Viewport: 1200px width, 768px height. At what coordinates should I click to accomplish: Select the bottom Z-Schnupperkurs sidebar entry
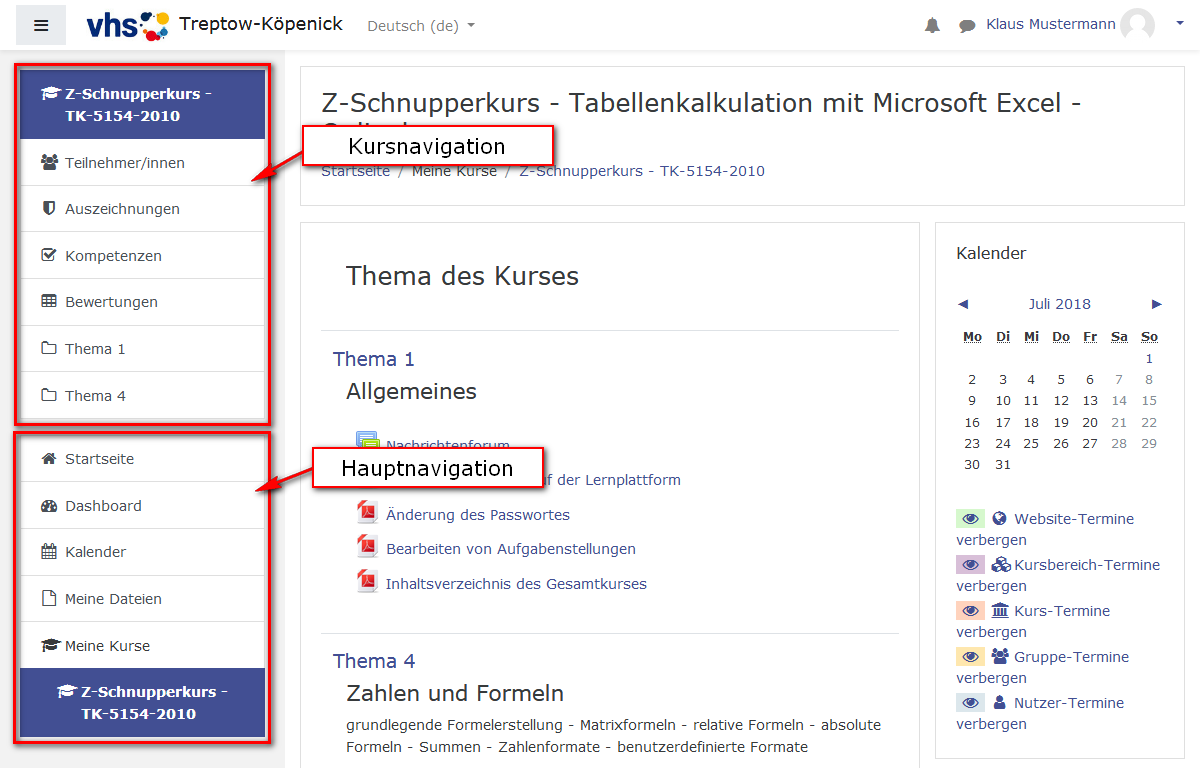tap(142, 703)
